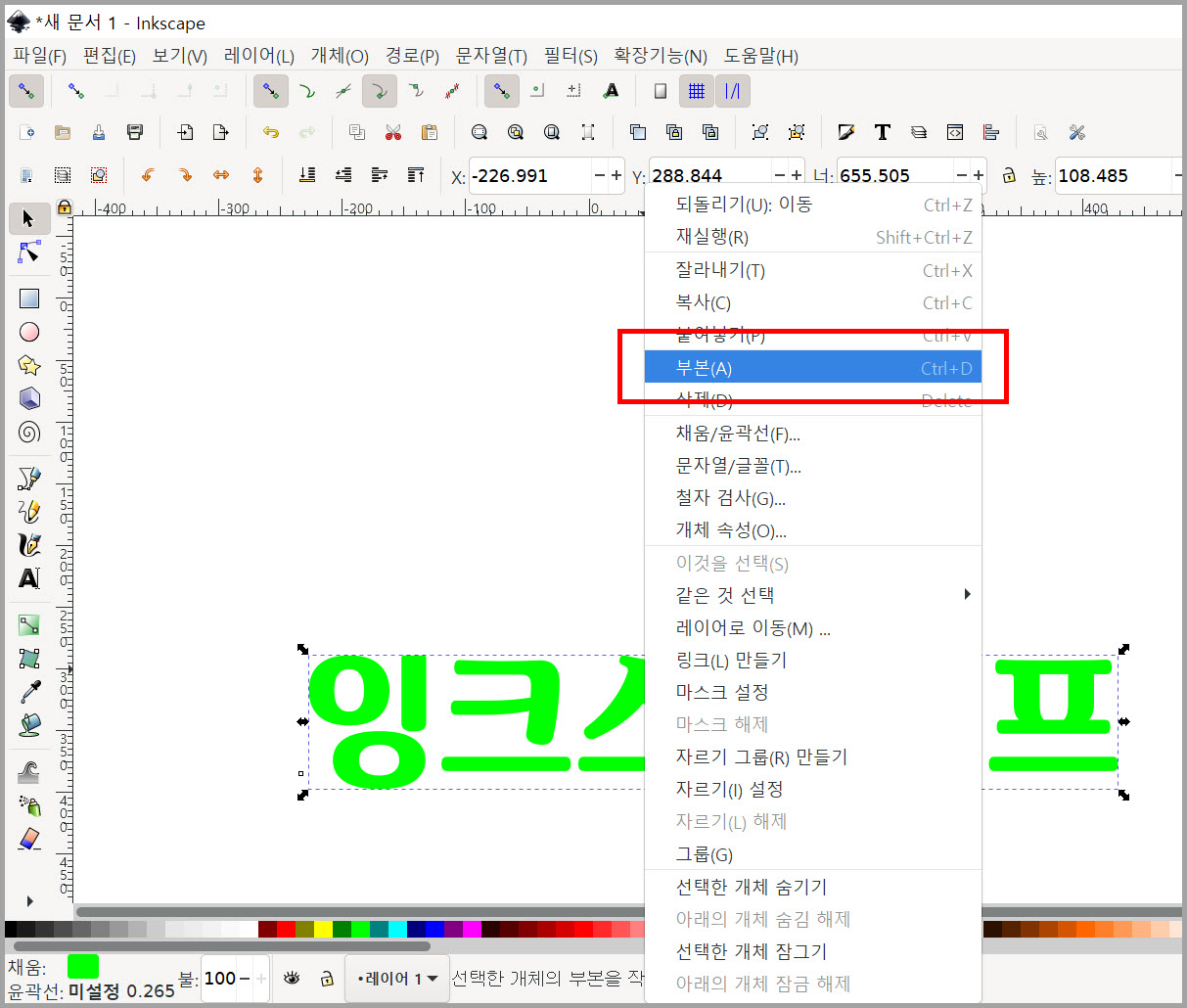Image resolution: width=1187 pixels, height=1008 pixels.
Task: Expand the toolbox overflow arrow
Action: pos(29,900)
